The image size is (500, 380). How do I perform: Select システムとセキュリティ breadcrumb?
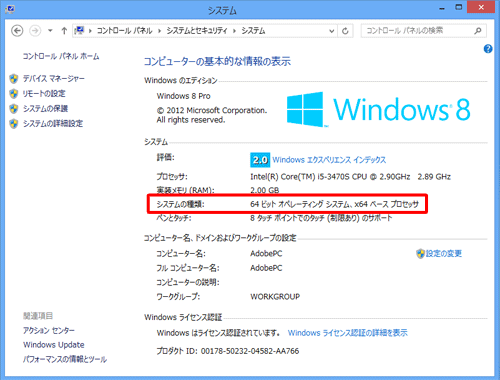[197, 31]
